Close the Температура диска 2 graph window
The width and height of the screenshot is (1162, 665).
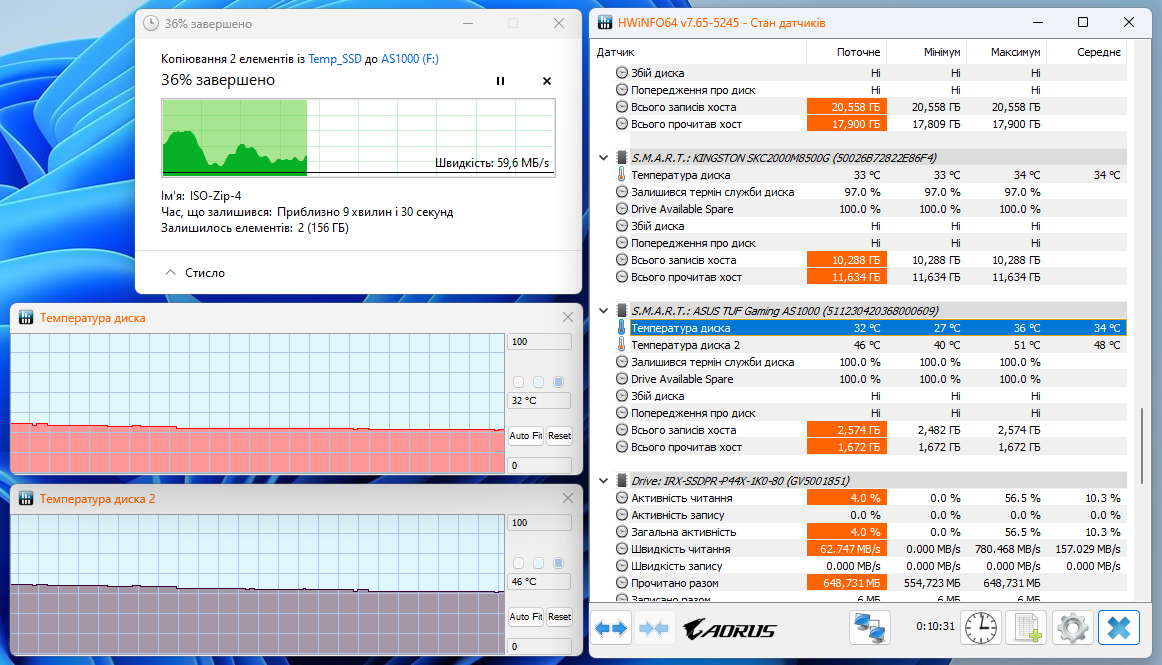point(568,498)
